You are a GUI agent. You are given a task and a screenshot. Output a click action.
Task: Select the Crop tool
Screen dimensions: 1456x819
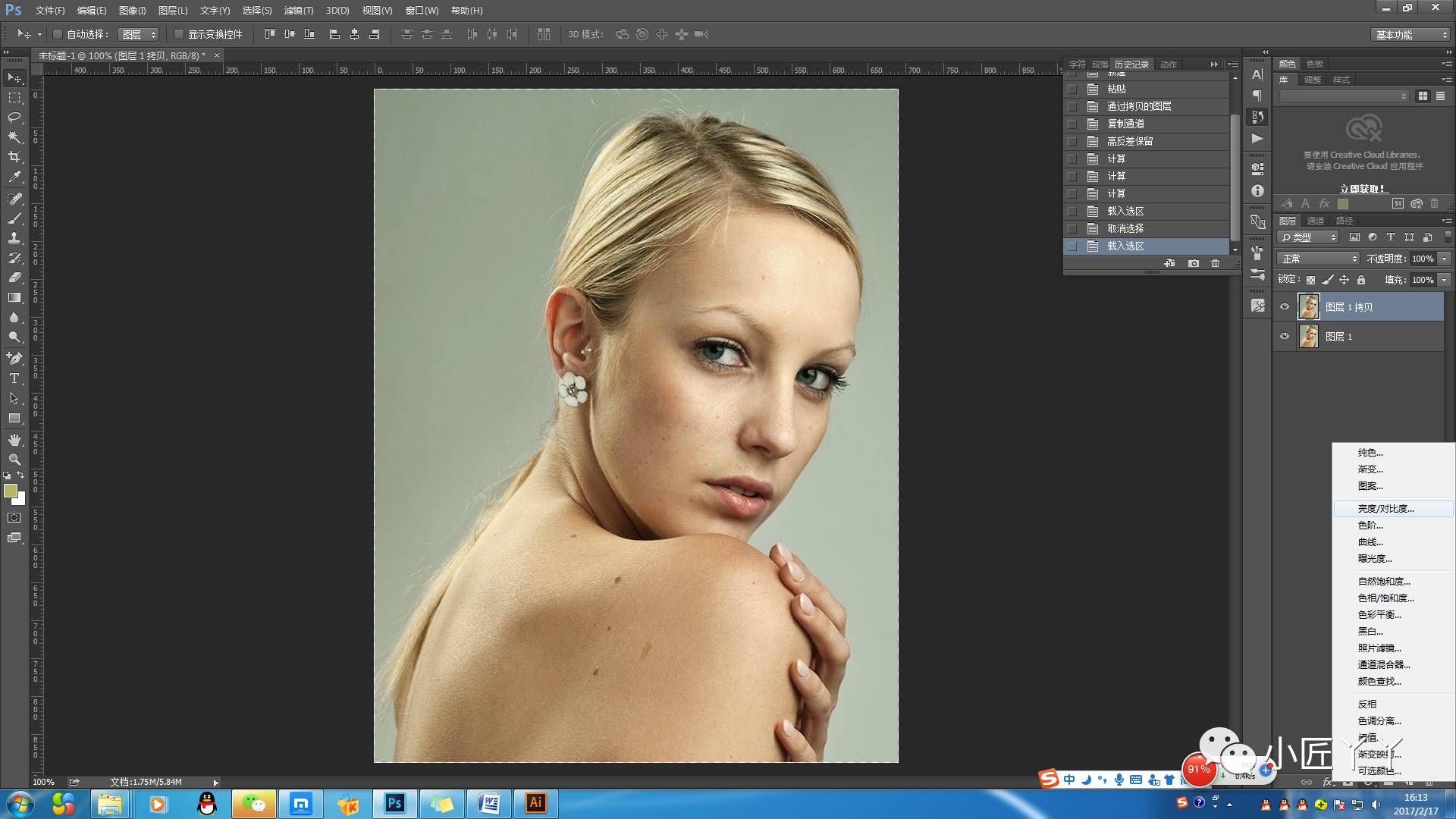(x=14, y=157)
